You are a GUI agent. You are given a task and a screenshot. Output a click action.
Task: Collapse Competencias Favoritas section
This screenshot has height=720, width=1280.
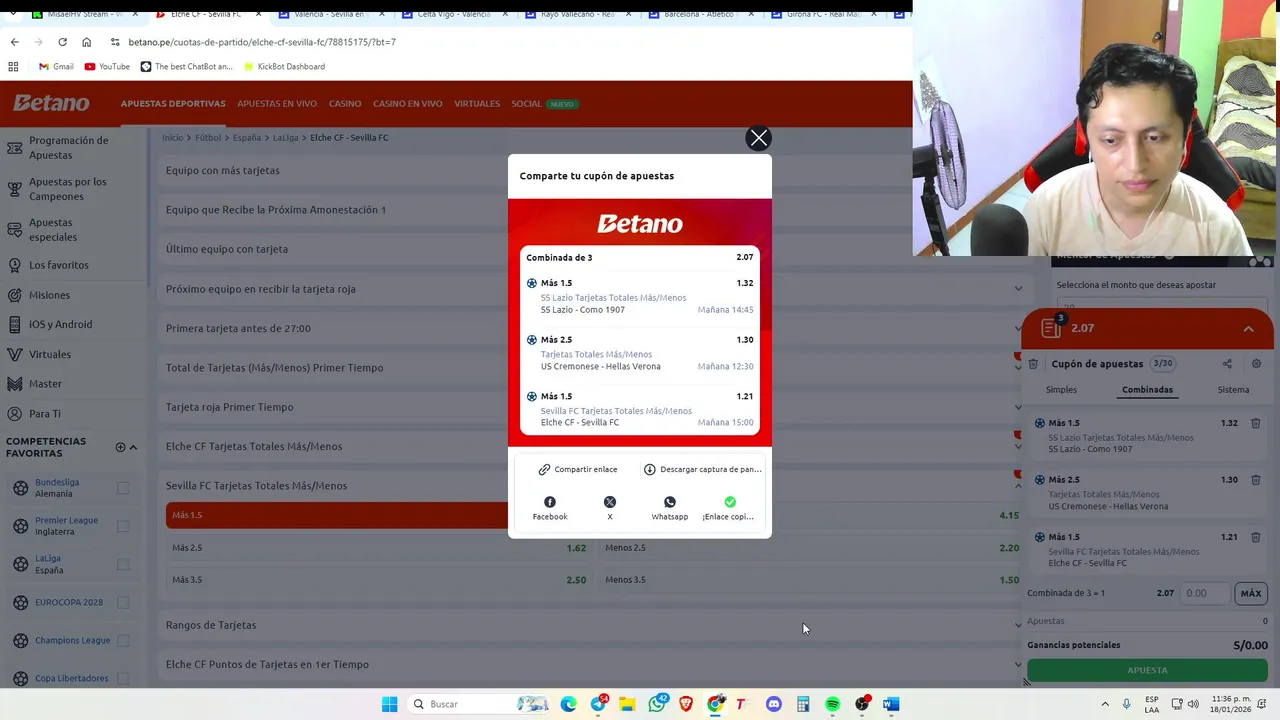(133, 447)
